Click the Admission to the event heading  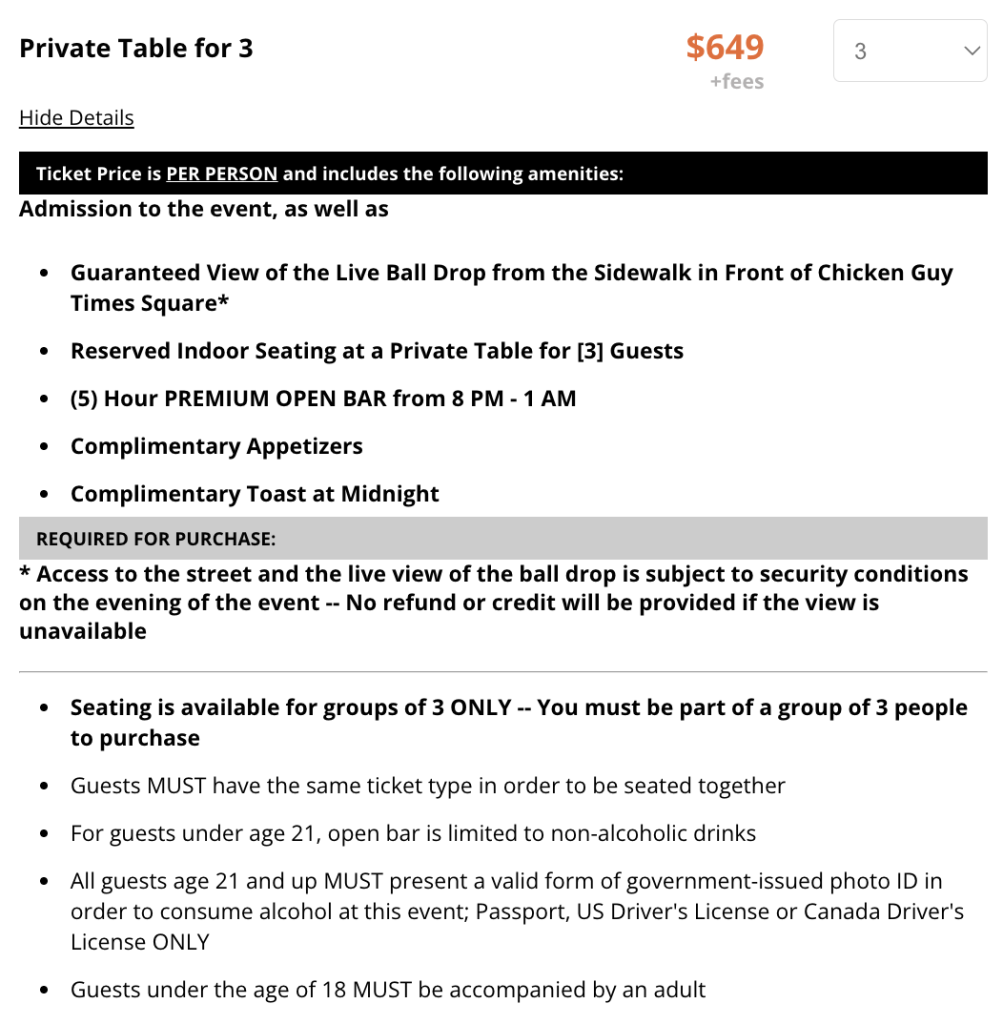[x=204, y=209]
